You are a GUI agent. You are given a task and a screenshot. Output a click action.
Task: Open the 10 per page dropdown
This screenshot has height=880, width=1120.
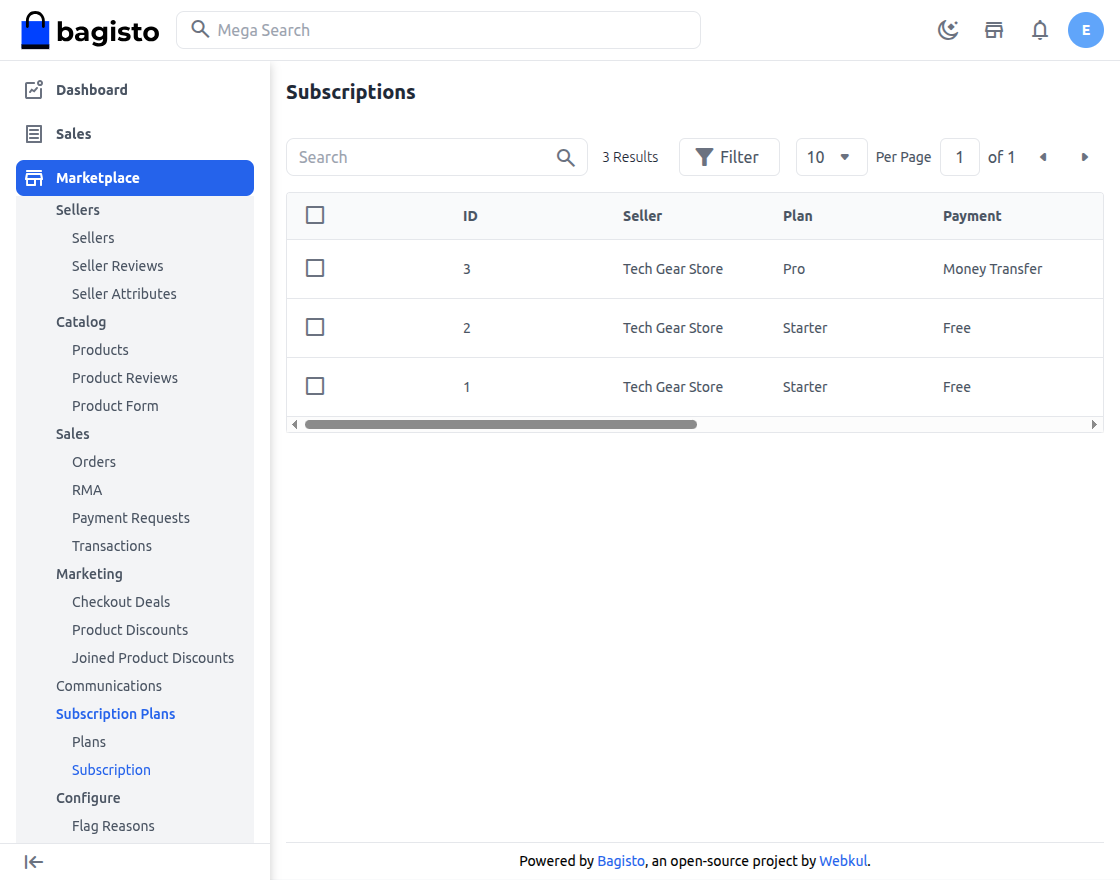pyautogui.click(x=831, y=157)
